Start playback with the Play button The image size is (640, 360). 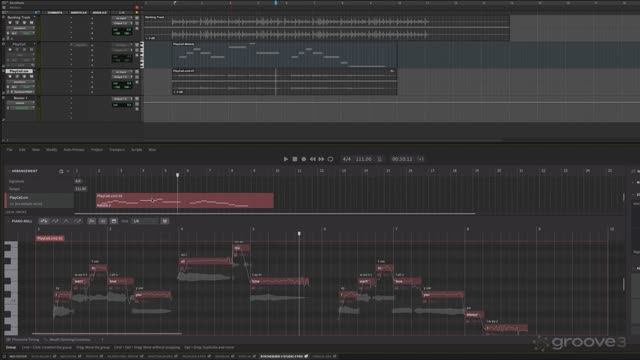pyautogui.click(x=286, y=159)
